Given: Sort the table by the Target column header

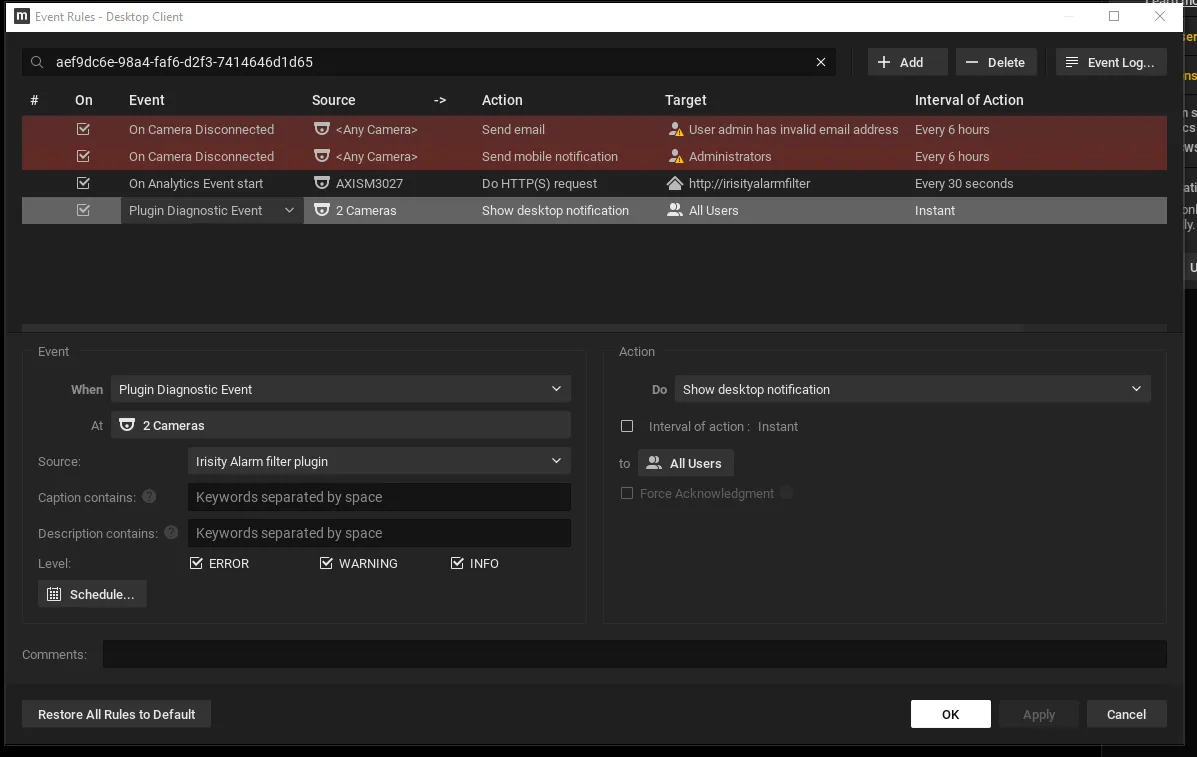Looking at the screenshot, I should pyautogui.click(x=686, y=100).
